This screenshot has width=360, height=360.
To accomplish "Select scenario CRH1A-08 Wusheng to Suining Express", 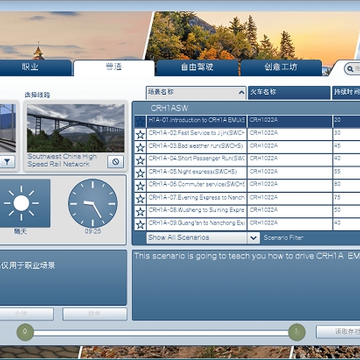I will click(197, 212).
